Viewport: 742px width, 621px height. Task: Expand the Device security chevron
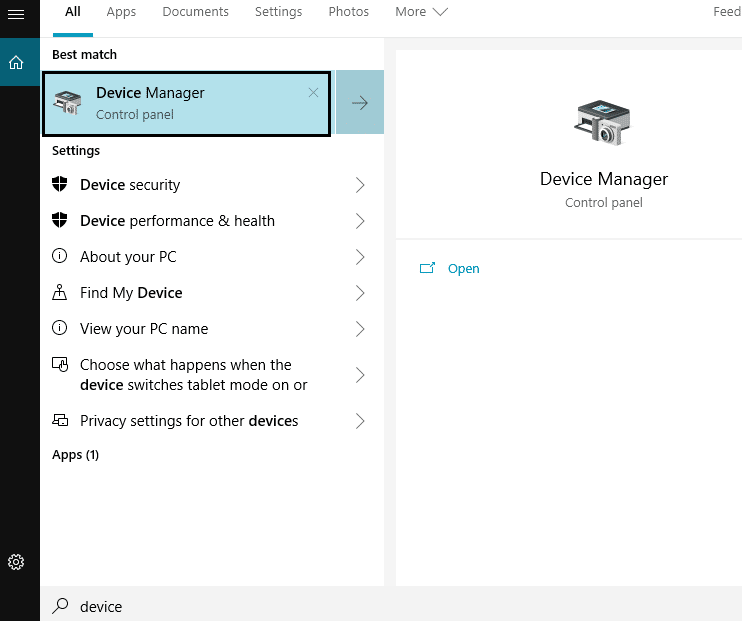360,185
